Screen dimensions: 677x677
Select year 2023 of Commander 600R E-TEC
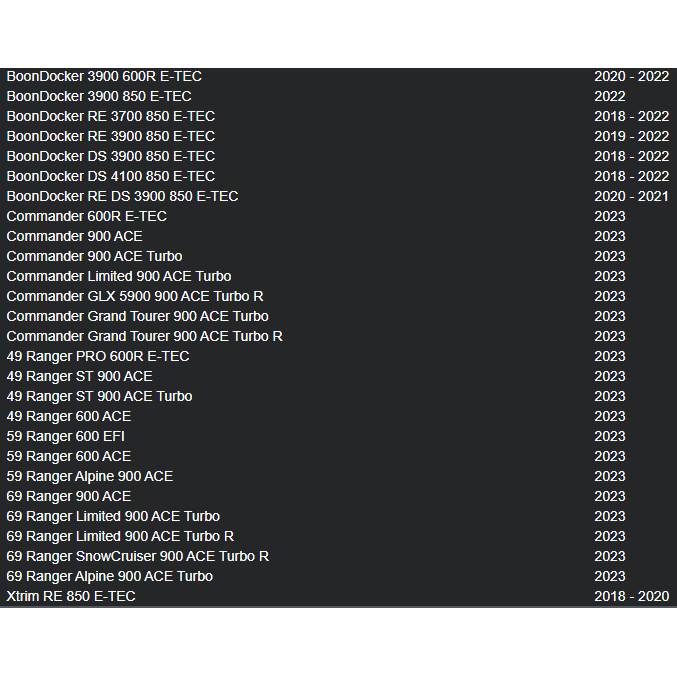click(610, 216)
